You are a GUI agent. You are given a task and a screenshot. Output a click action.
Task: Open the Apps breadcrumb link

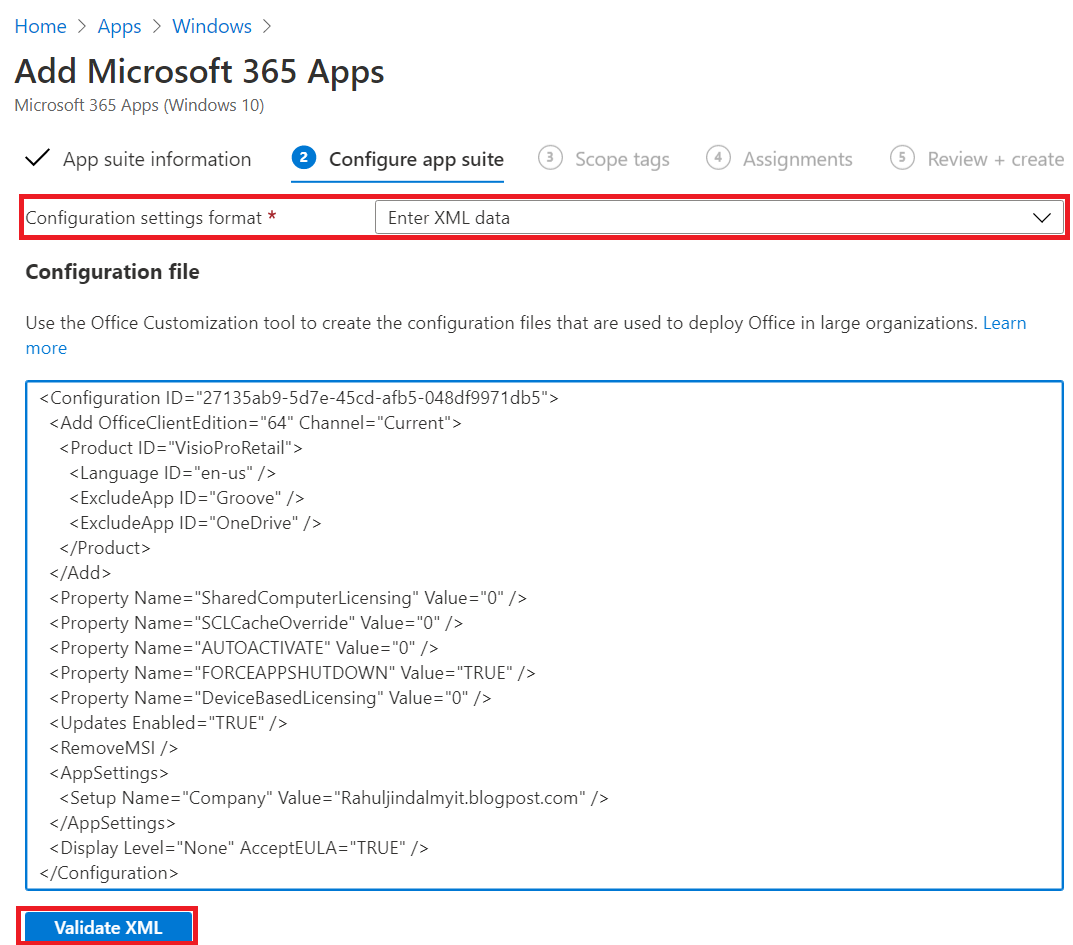(119, 26)
